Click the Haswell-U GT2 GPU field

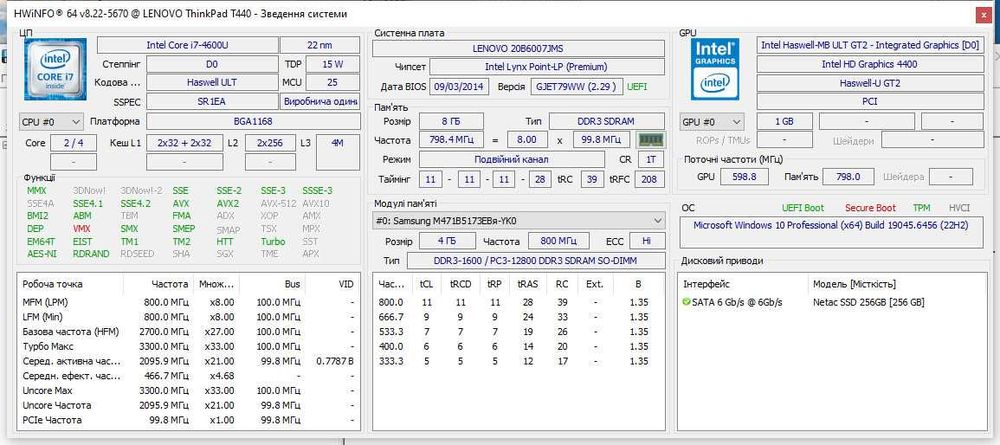[869, 84]
